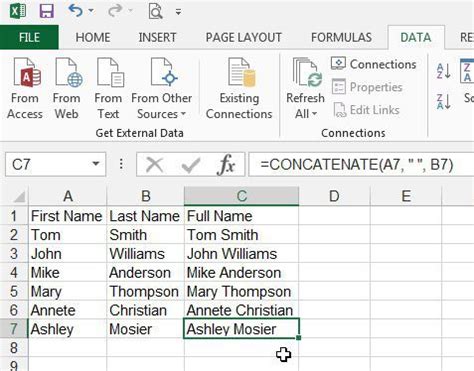This screenshot has width=474, height=371.
Task: Expand the Name Box dropdown arrow
Action: 96,164
